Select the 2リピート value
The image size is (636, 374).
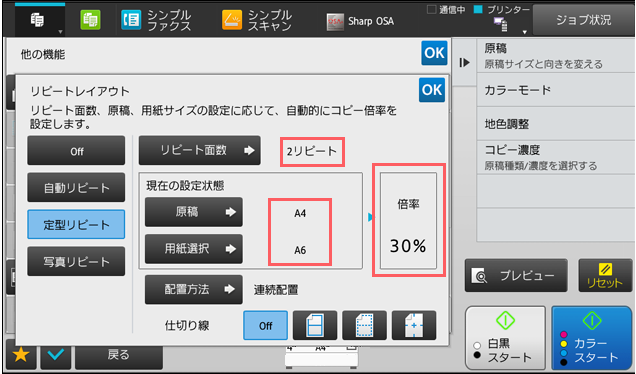coord(312,151)
